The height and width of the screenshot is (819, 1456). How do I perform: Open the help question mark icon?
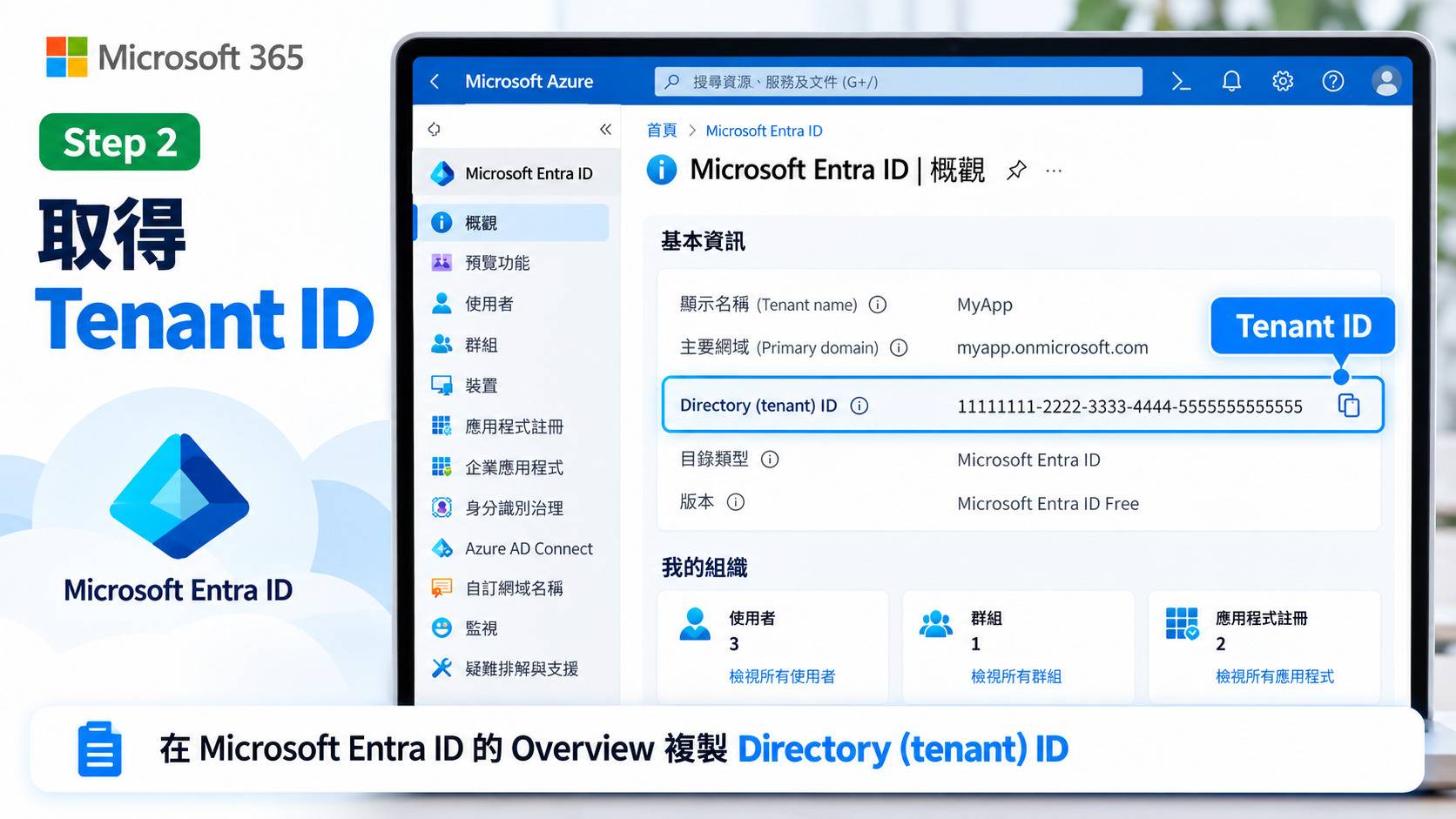[x=1333, y=82]
